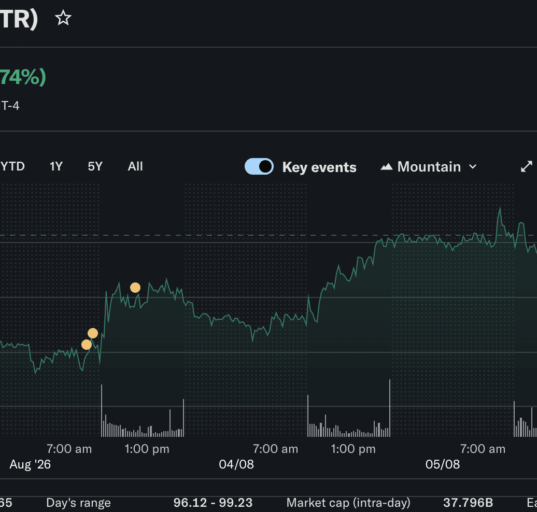The width and height of the screenshot is (537, 512).
Task: Select the 1Y time range
Action: (x=56, y=166)
